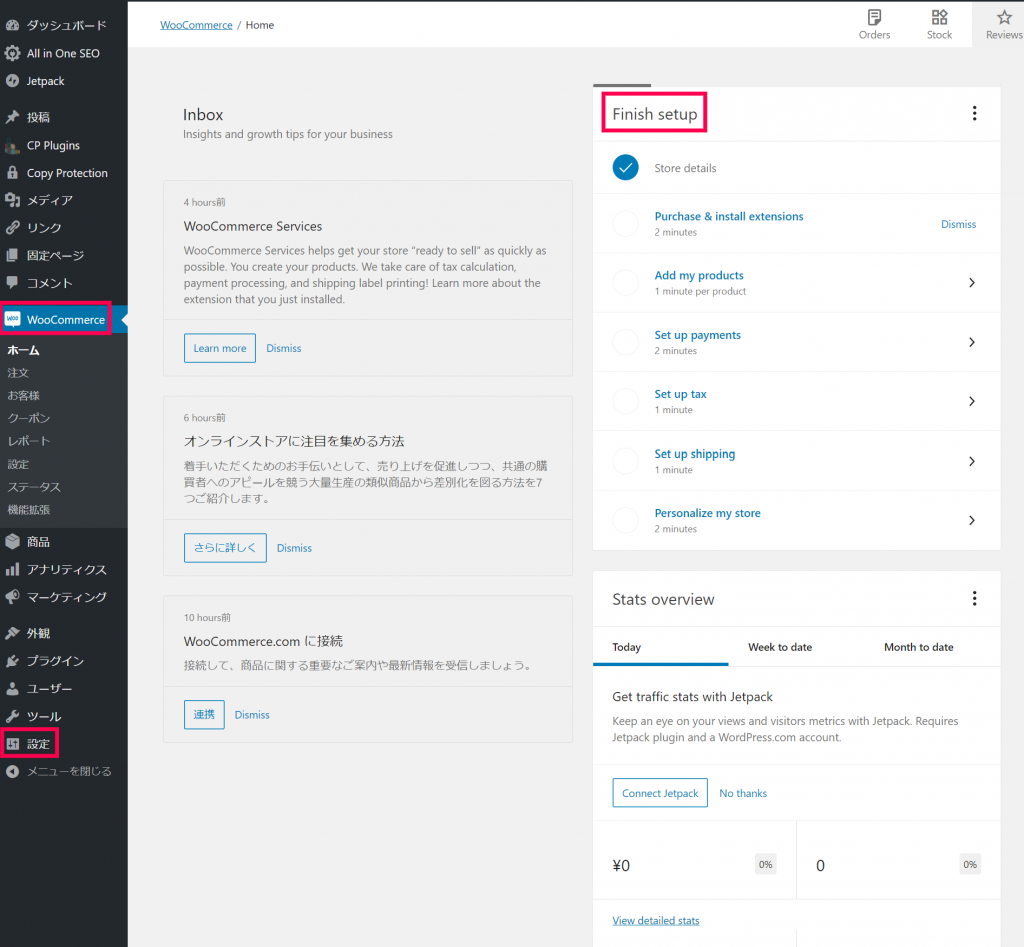Open the Orders activity icon
This screenshot has height=947, width=1024.
point(874,18)
